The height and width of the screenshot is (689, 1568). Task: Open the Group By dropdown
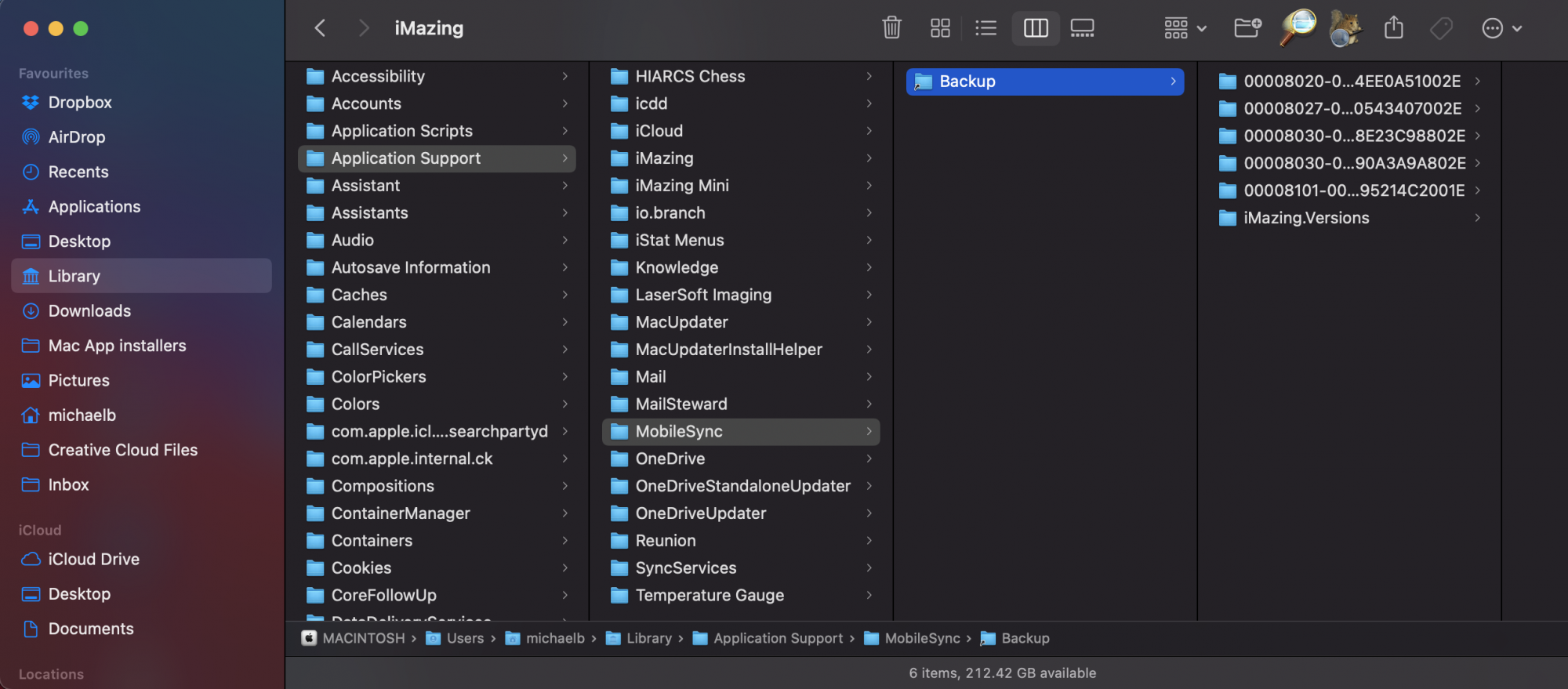(1185, 28)
